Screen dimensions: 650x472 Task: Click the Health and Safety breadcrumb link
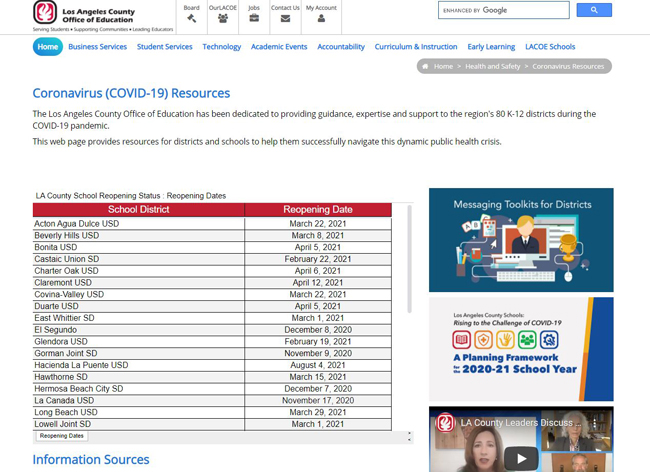click(492, 66)
